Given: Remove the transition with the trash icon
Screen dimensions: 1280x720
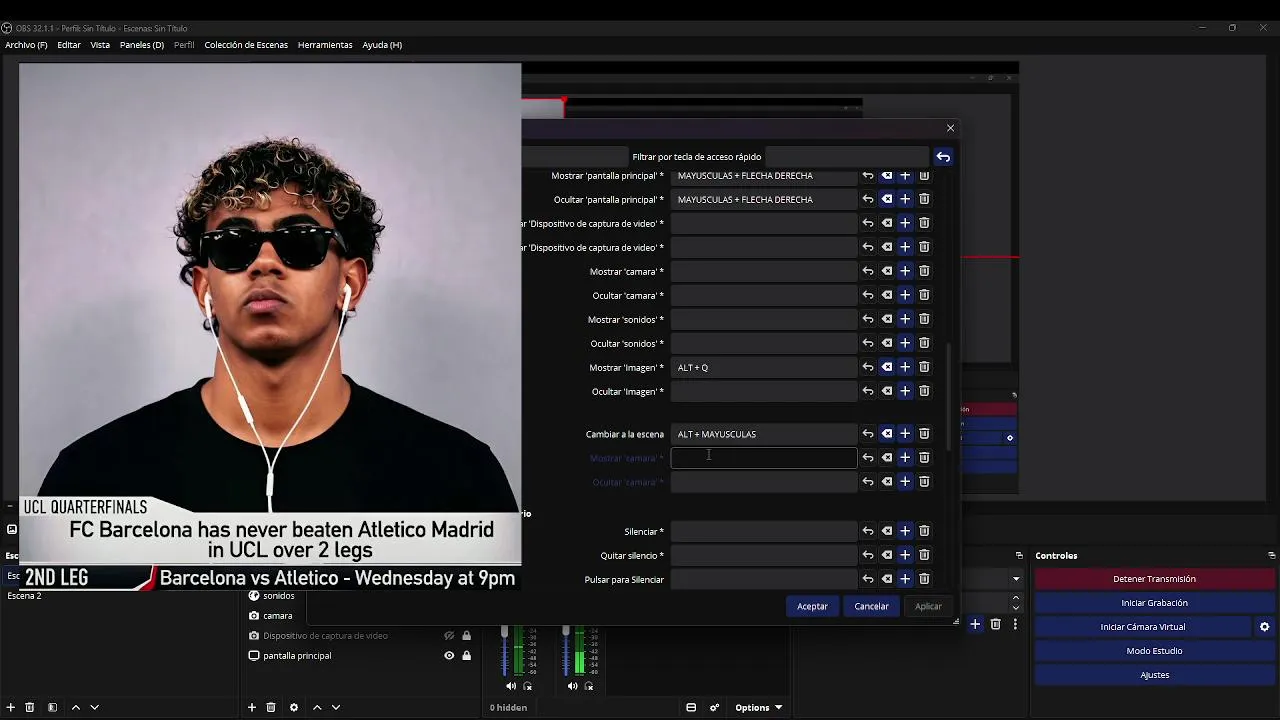Looking at the screenshot, I should tap(995, 624).
